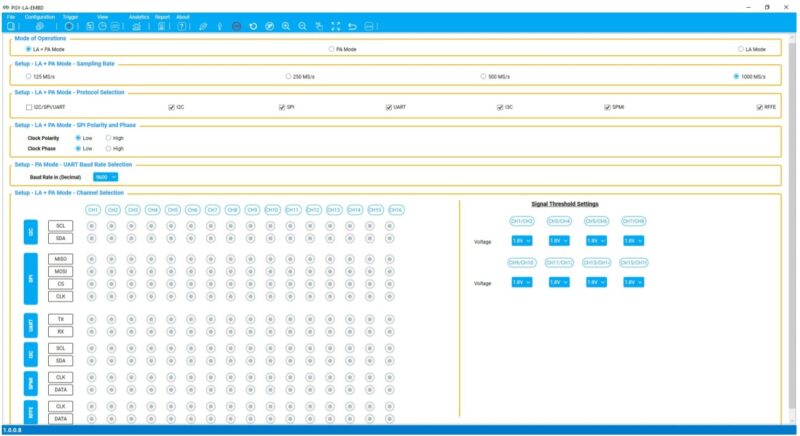Viewport: 800px width, 436px height.
Task: Click the first View toolbar icon
Action: 90,26
